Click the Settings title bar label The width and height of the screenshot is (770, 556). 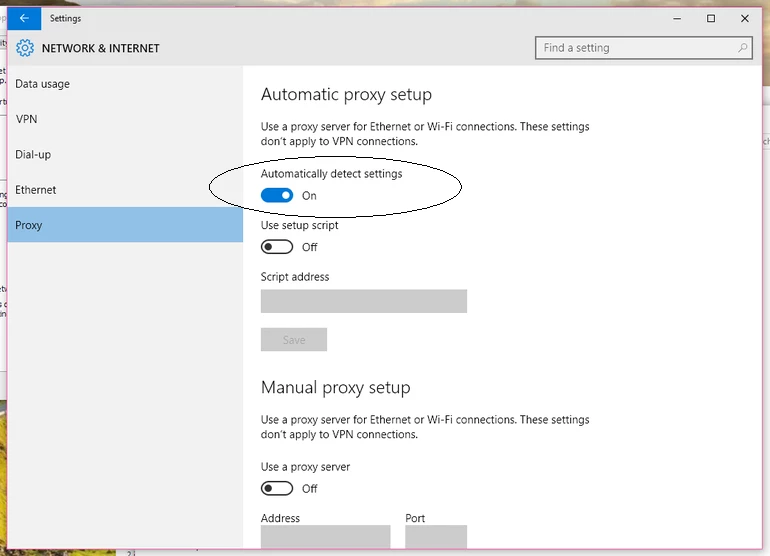pyautogui.click(x=65, y=19)
